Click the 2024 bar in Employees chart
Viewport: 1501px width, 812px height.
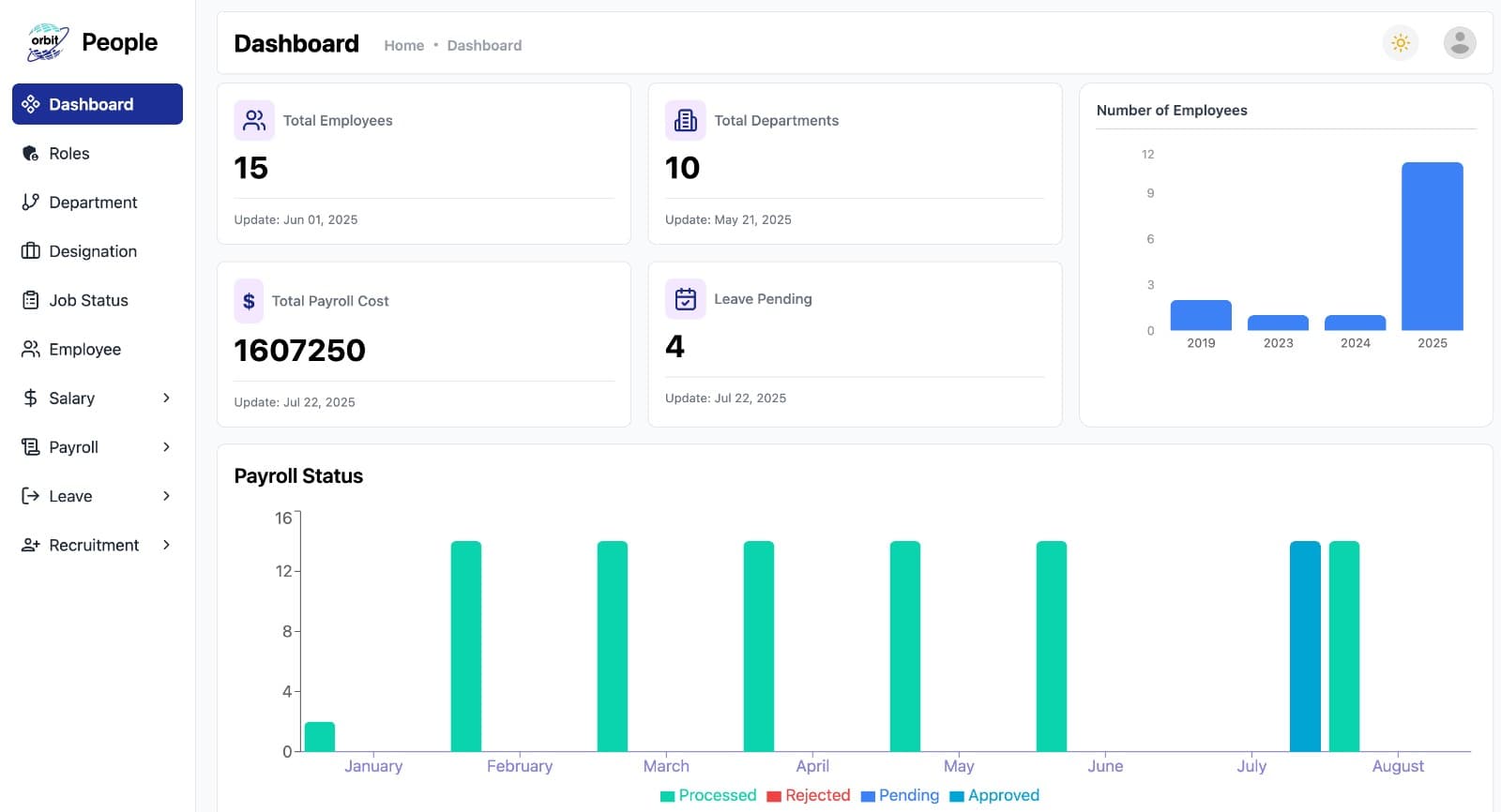1355,323
